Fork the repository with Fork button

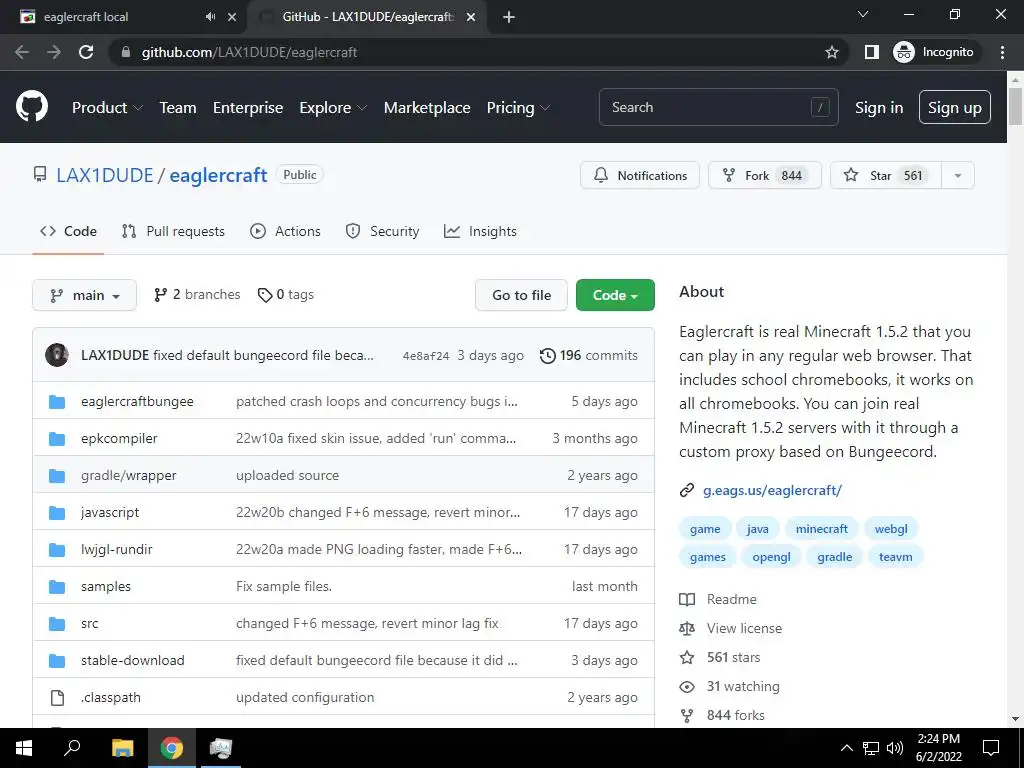(765, 176)
